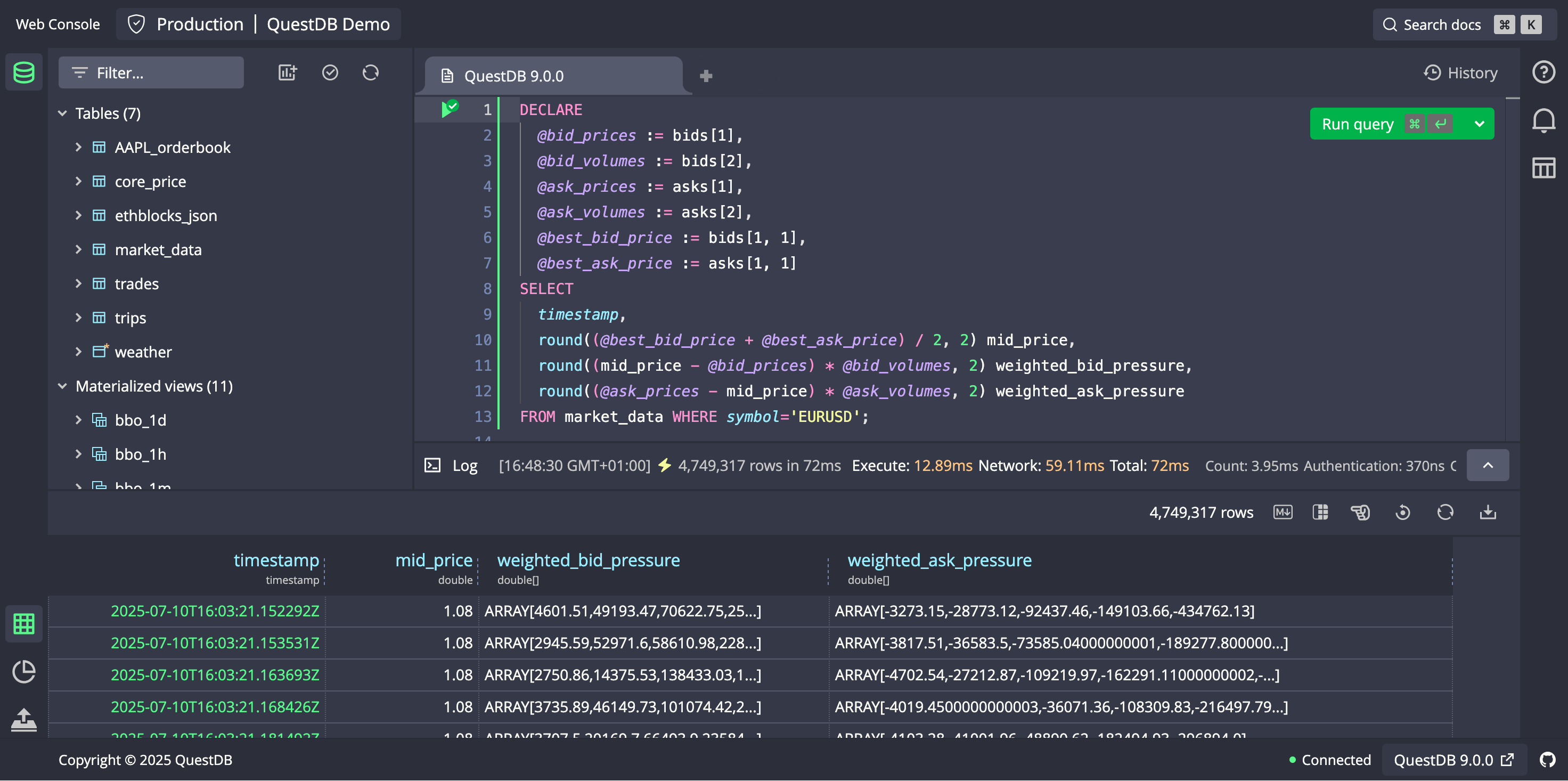Collapse the Materialized views (11) section
Viewport: 1568px width, 781px height.
pos(62,386)
